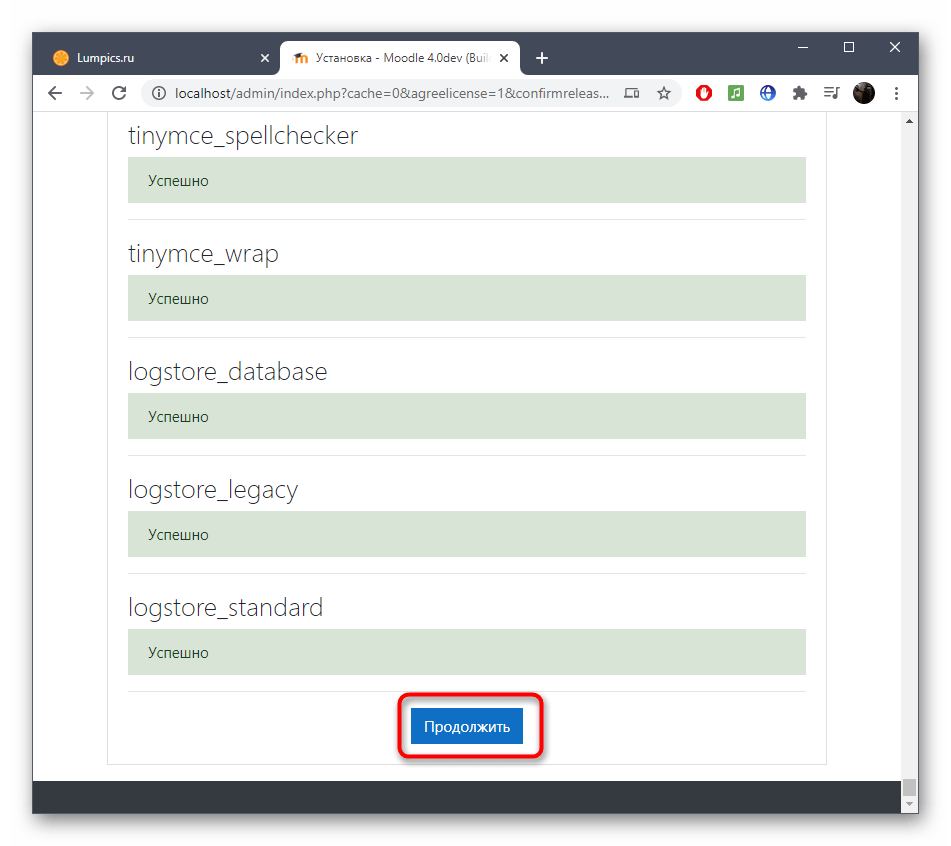Click the Lumpics.ru orange favicon
The image size is (951, 846).
61,58
